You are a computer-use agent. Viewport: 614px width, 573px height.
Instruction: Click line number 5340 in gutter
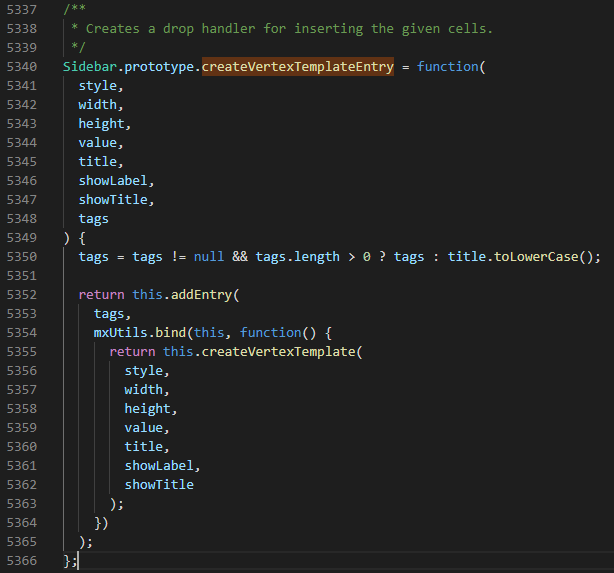[x=22, y=67]
